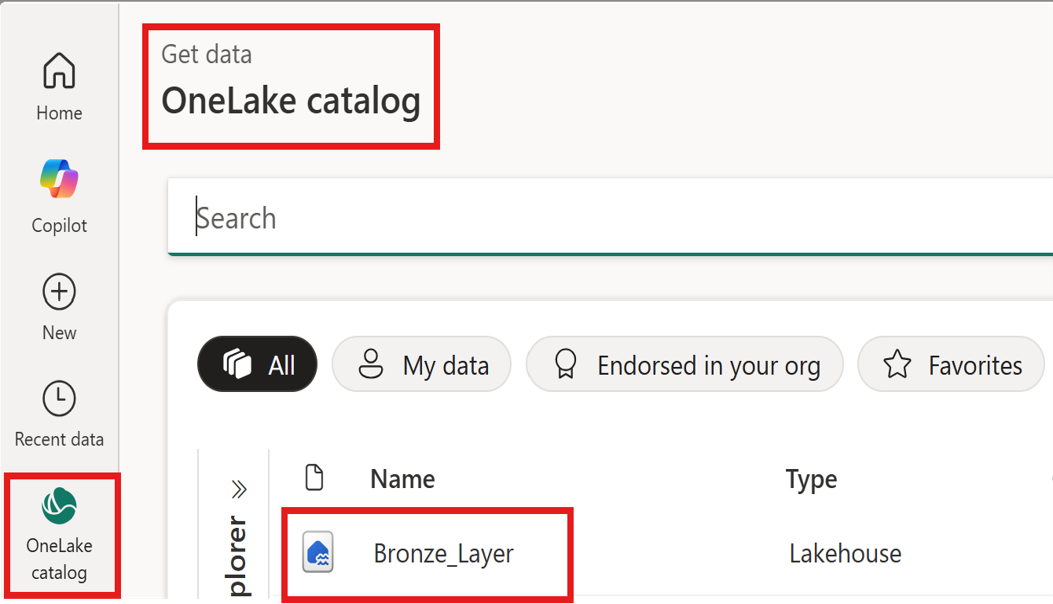This screenshot has width=1053, height=604.
Task: Click the Bronze_Layer lakehouse icon
Action: tap(318, 552)
